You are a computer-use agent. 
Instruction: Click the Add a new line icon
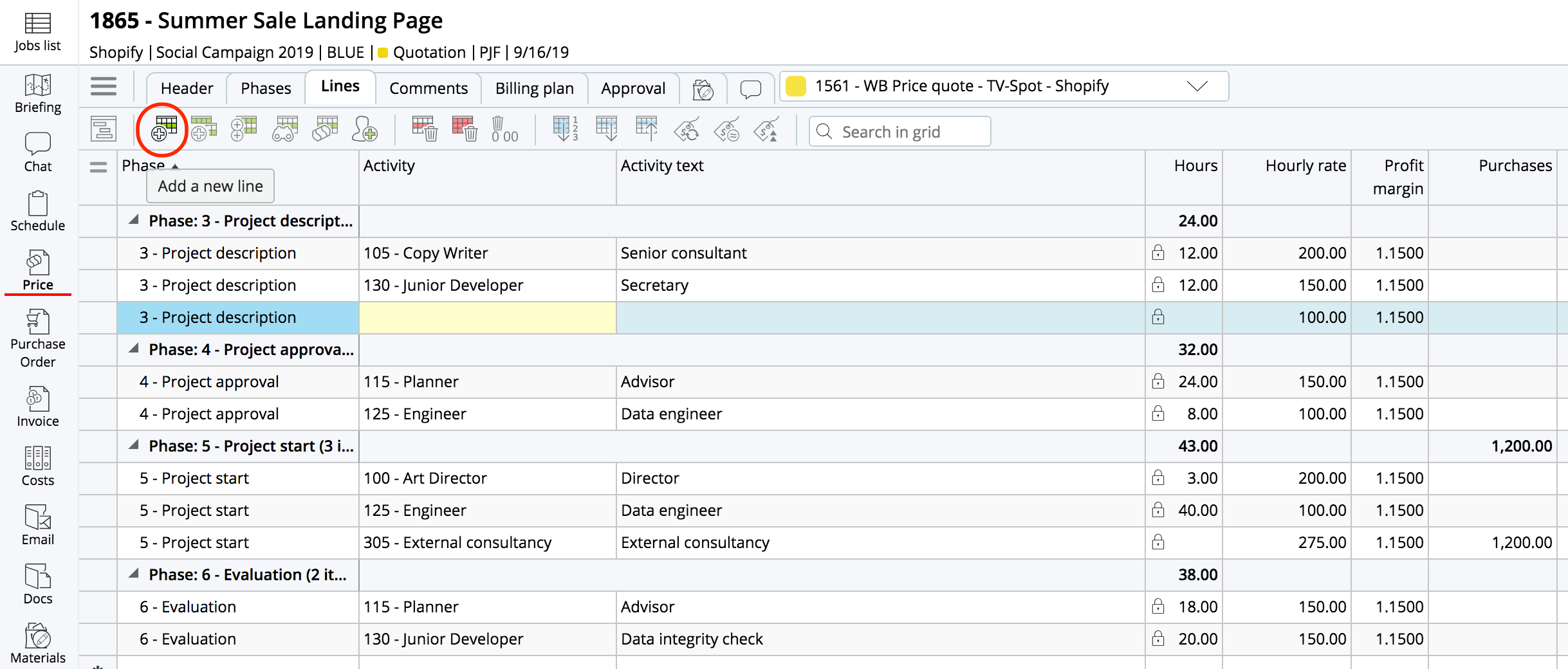163,129
